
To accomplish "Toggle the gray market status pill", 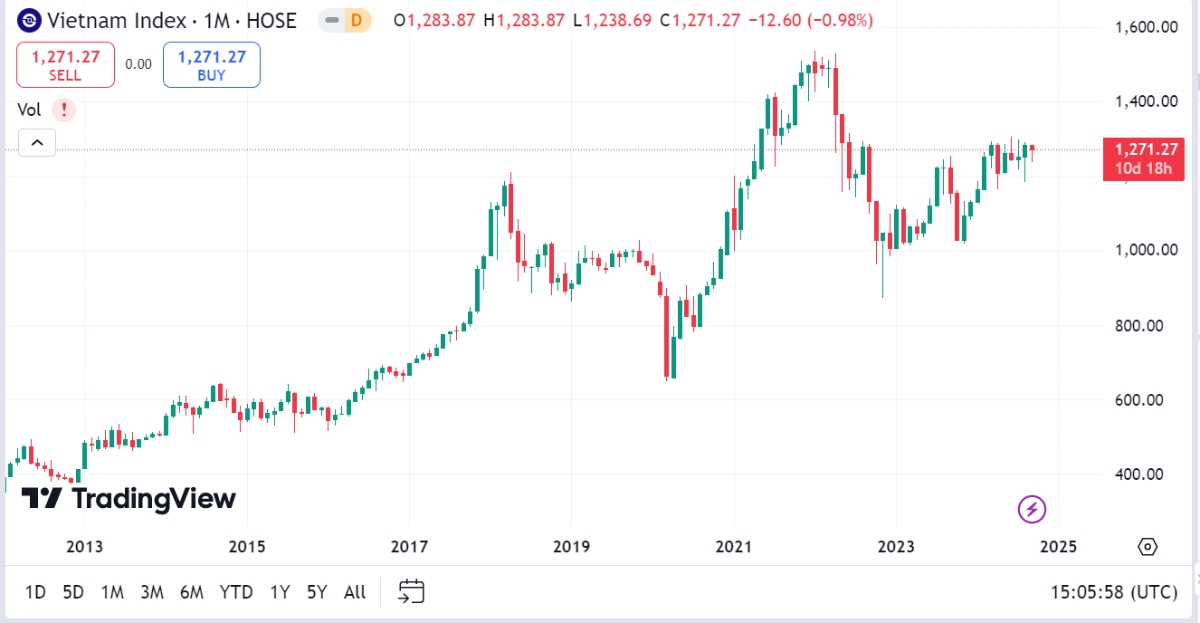I will click(331, 20).
